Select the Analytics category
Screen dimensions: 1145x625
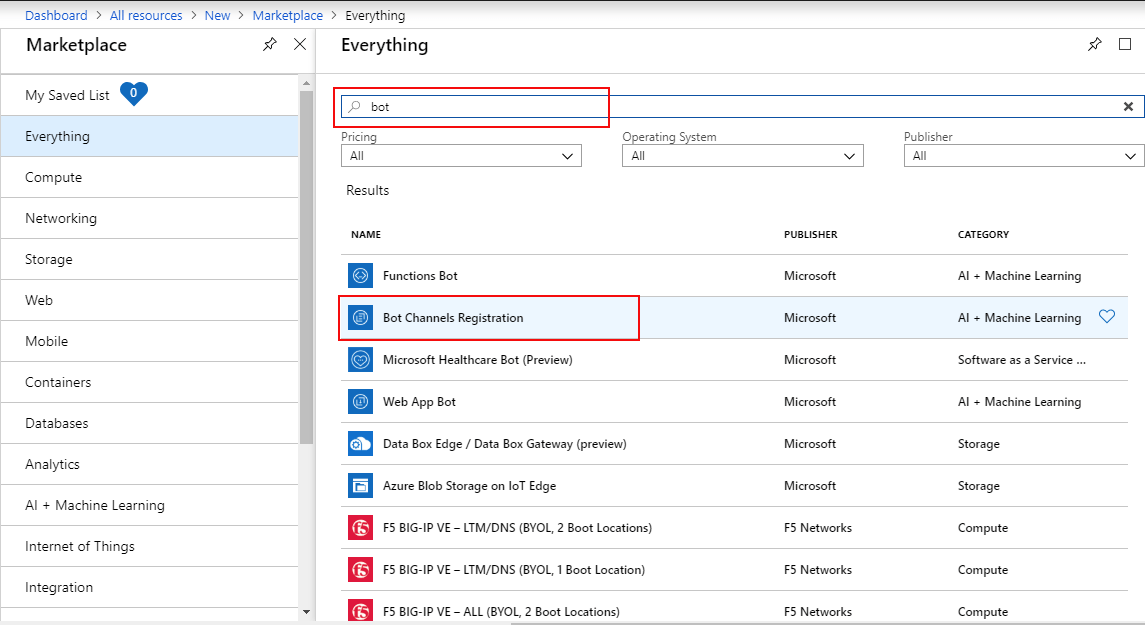[150, 464]
